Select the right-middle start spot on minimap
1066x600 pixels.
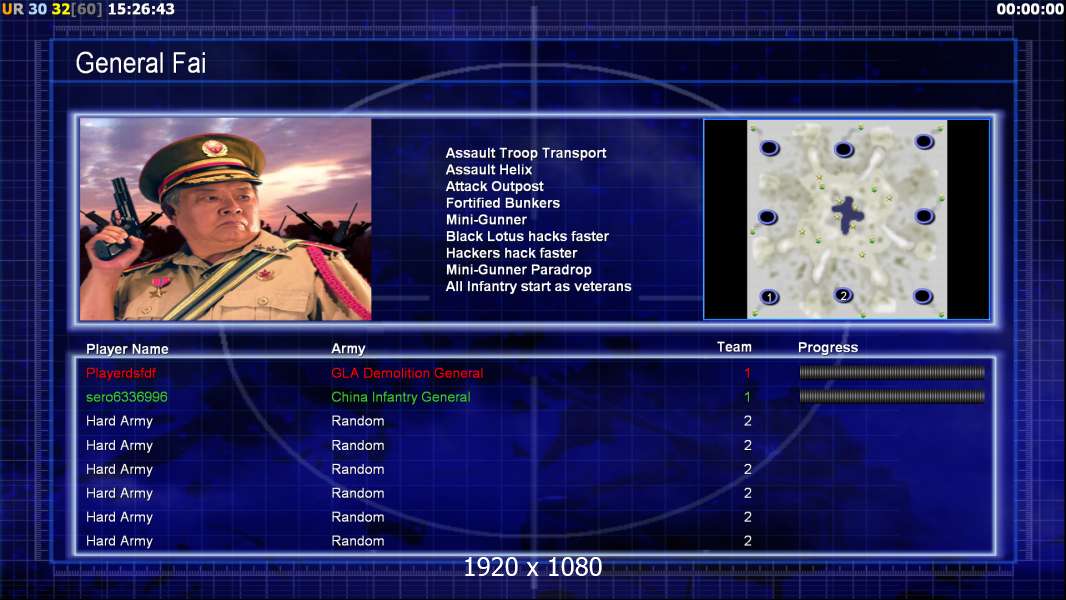click(924, 217)
